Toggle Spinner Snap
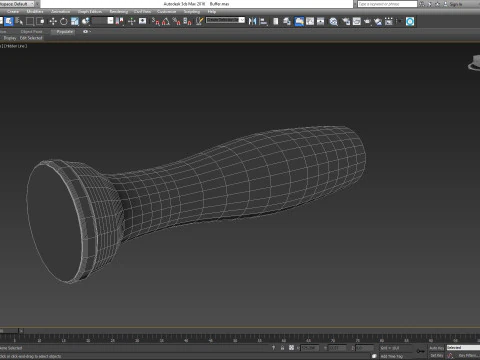Image resolution: width=480 pixels, height=360 pixels. tap(187, 21)
